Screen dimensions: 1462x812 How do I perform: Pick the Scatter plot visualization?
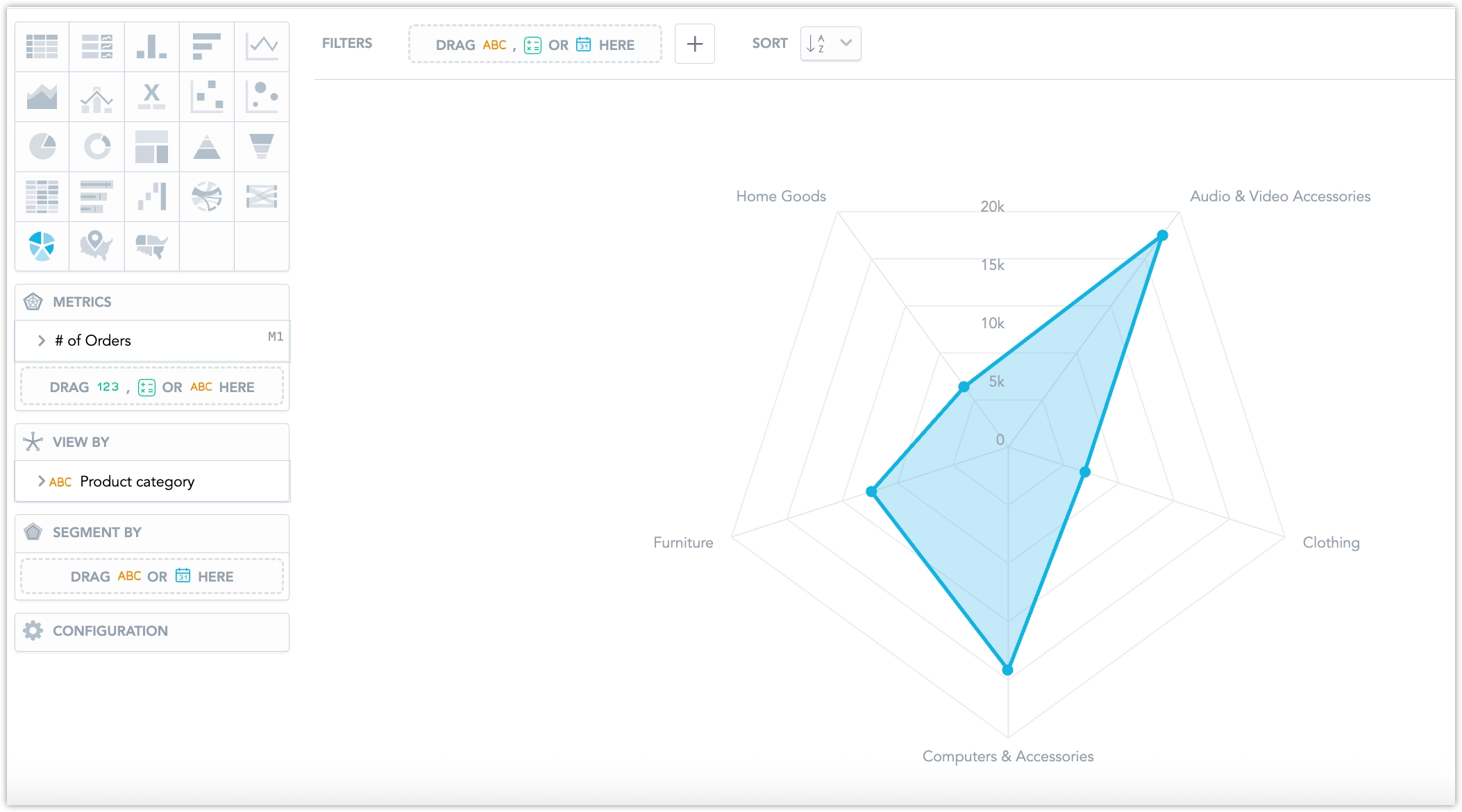[x=206, y=96]
